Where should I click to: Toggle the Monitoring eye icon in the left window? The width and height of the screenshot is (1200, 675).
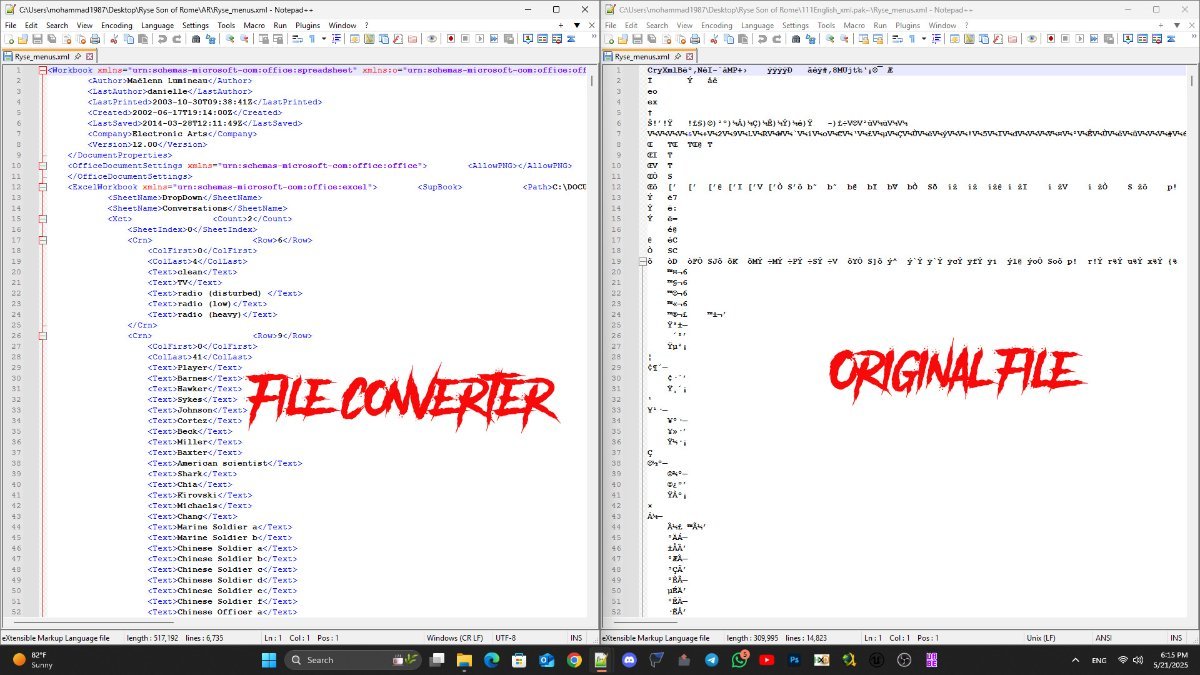(432, 39)
